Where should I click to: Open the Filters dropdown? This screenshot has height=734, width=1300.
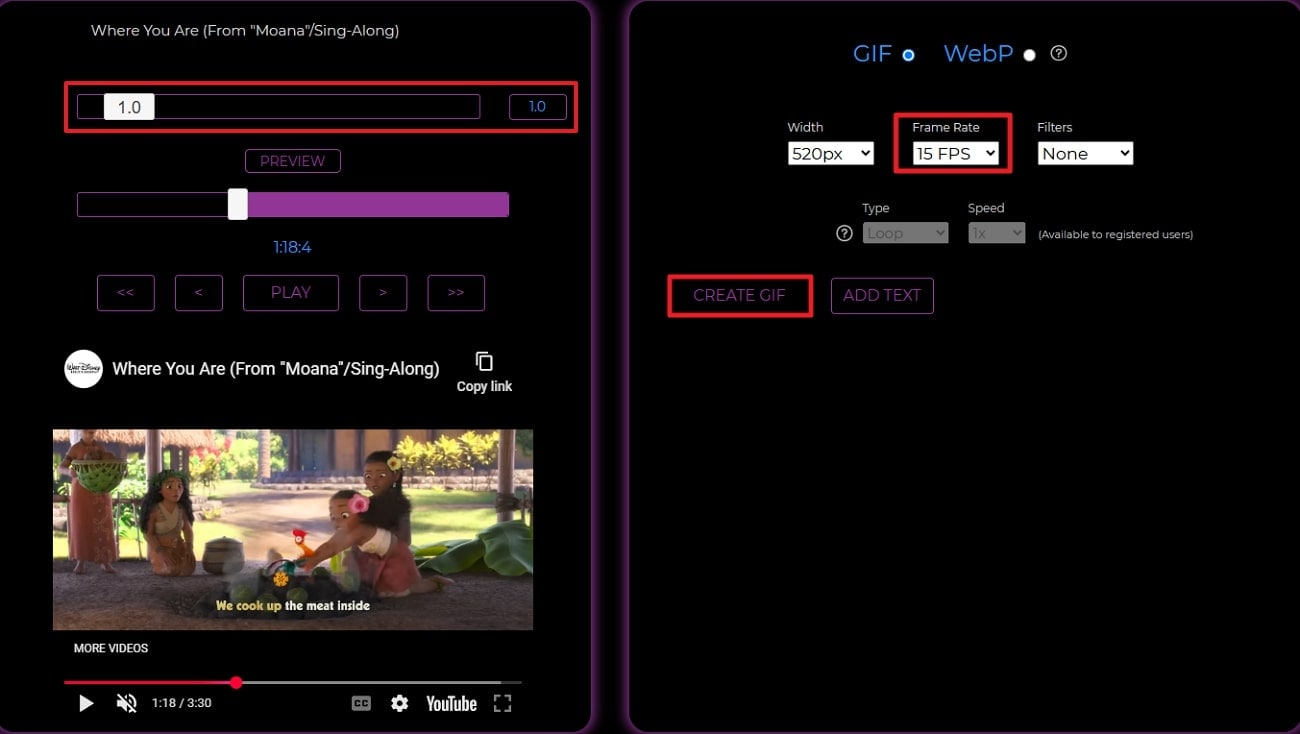tap(1085, 154)
